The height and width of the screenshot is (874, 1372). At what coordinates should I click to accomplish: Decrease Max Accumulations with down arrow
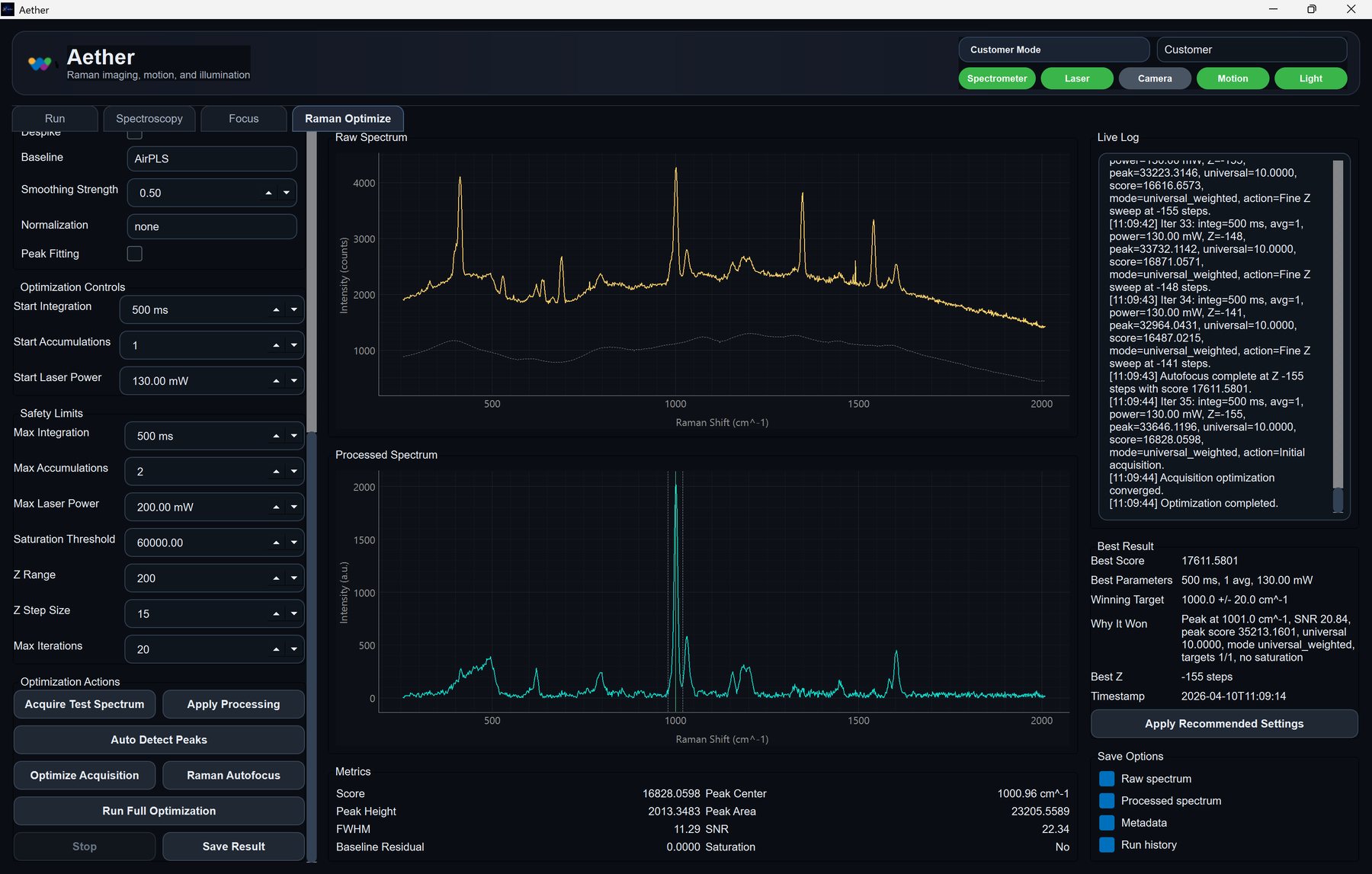[x=294, y=472]
